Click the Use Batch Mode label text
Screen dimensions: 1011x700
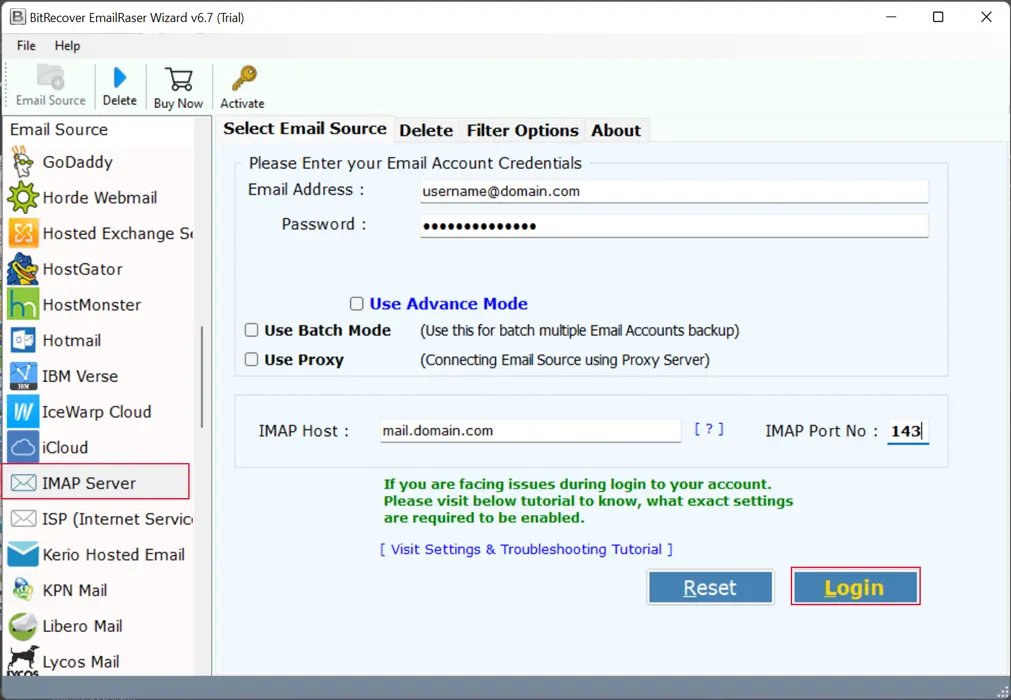(x=328, y=330)
